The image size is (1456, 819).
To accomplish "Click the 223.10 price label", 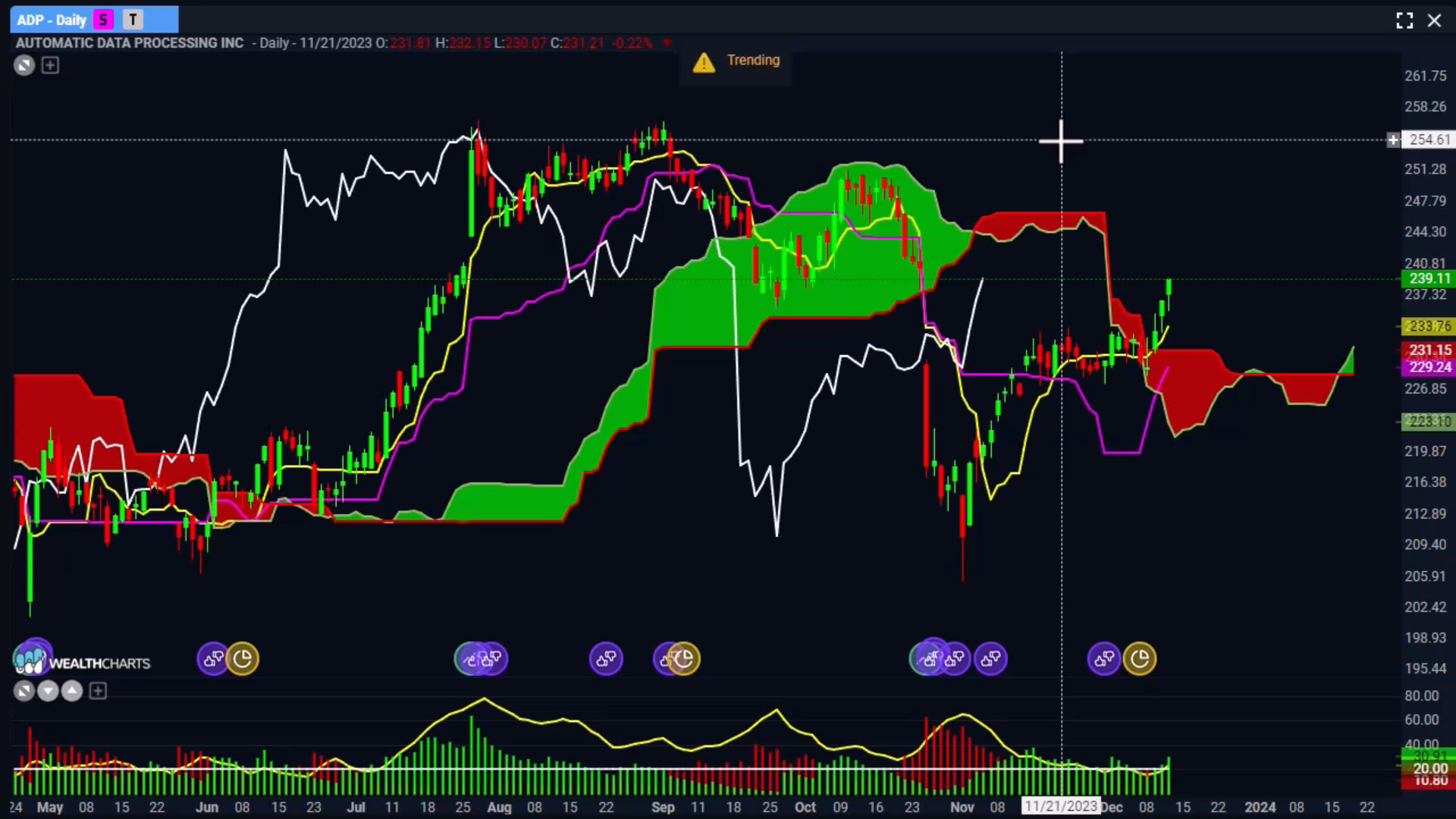I will click(x=1429, y=421).
